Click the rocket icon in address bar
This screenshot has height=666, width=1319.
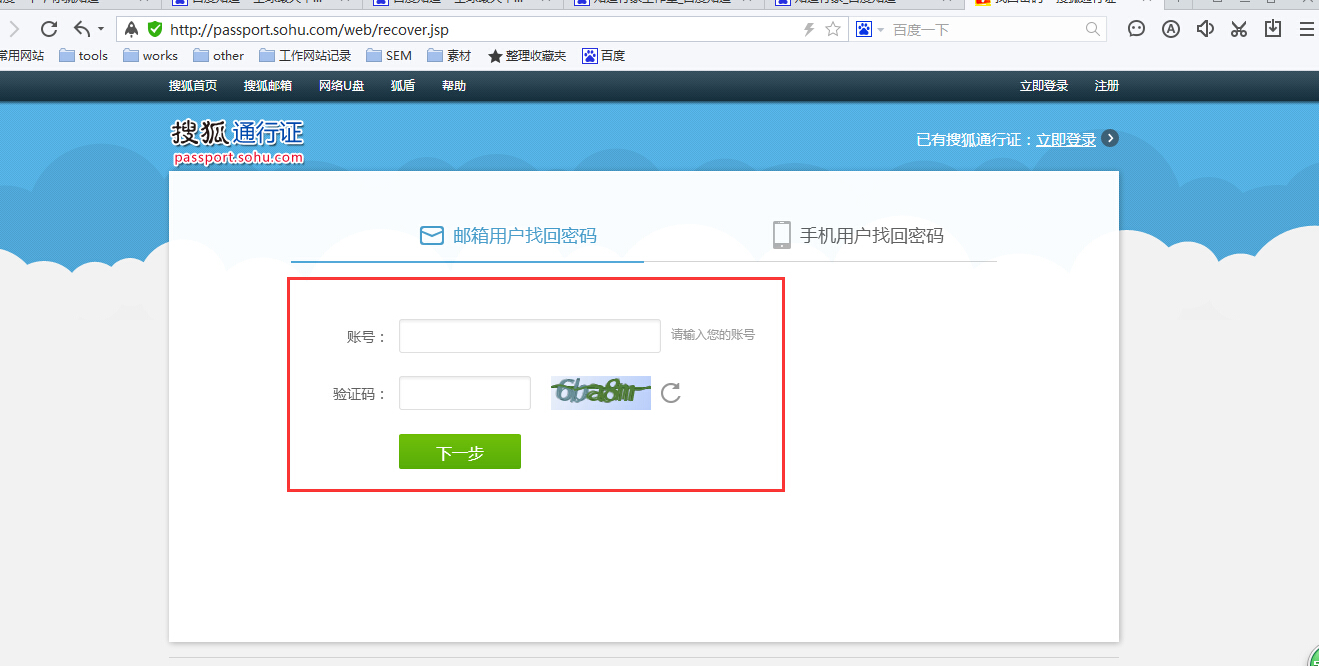click(x=131, y=29)
